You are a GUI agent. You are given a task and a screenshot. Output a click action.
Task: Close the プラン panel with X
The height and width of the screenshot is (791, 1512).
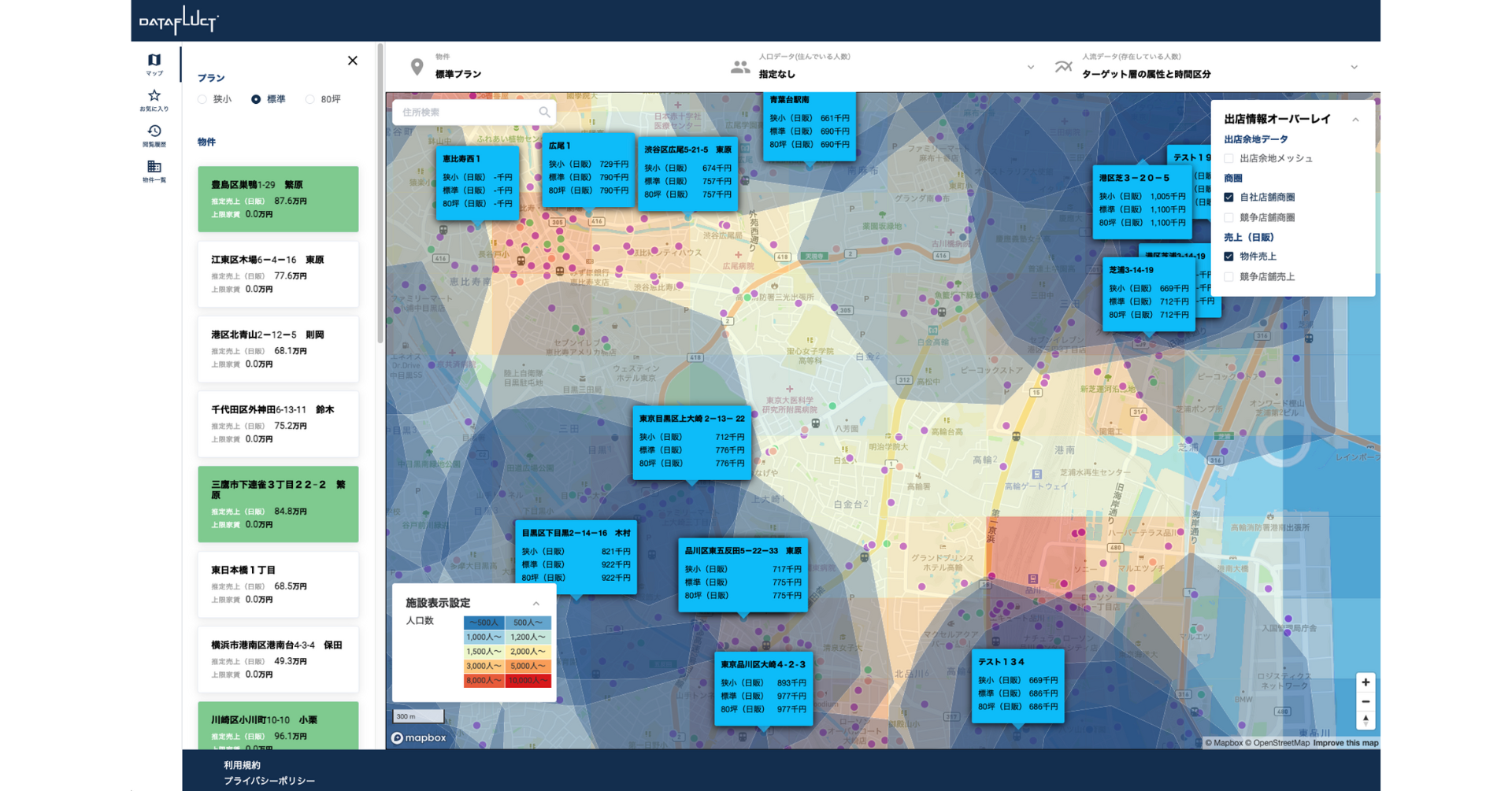[353, 61]
